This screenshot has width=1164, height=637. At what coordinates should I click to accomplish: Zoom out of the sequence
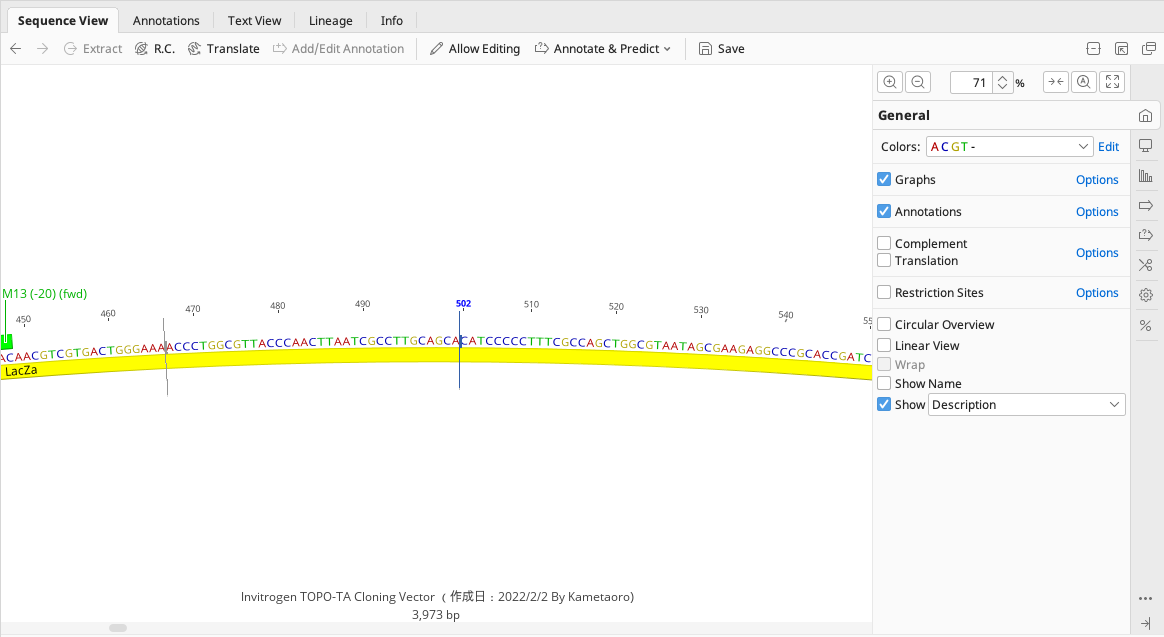(918, 81)
